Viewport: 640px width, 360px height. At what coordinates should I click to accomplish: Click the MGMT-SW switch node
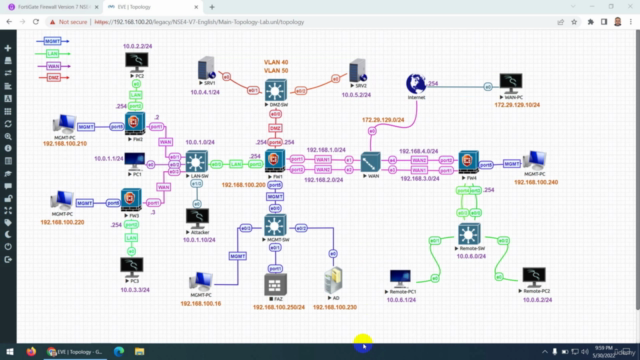pos(275,226)
